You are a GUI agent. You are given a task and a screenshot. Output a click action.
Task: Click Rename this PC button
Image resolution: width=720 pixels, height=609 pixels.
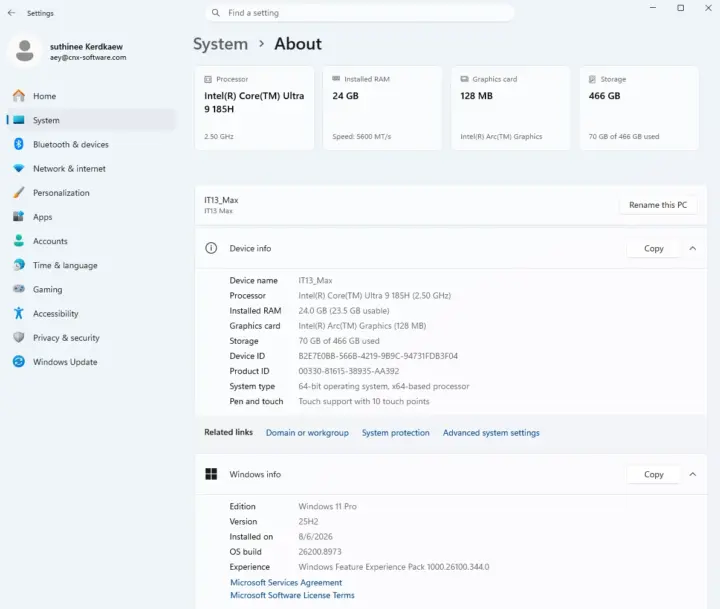tap(658, 205)
